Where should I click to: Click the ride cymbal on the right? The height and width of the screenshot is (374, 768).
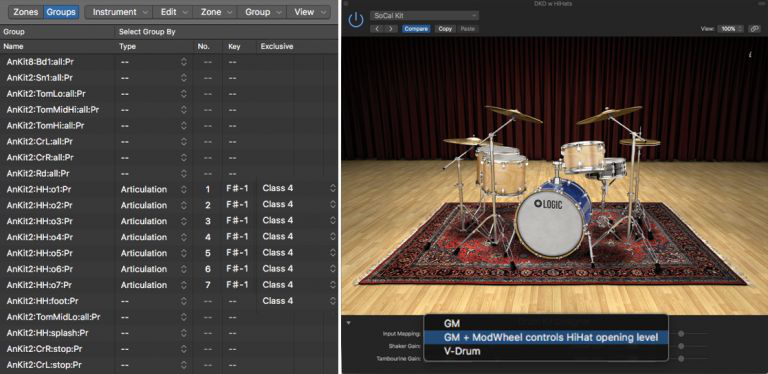pos(640,142)
